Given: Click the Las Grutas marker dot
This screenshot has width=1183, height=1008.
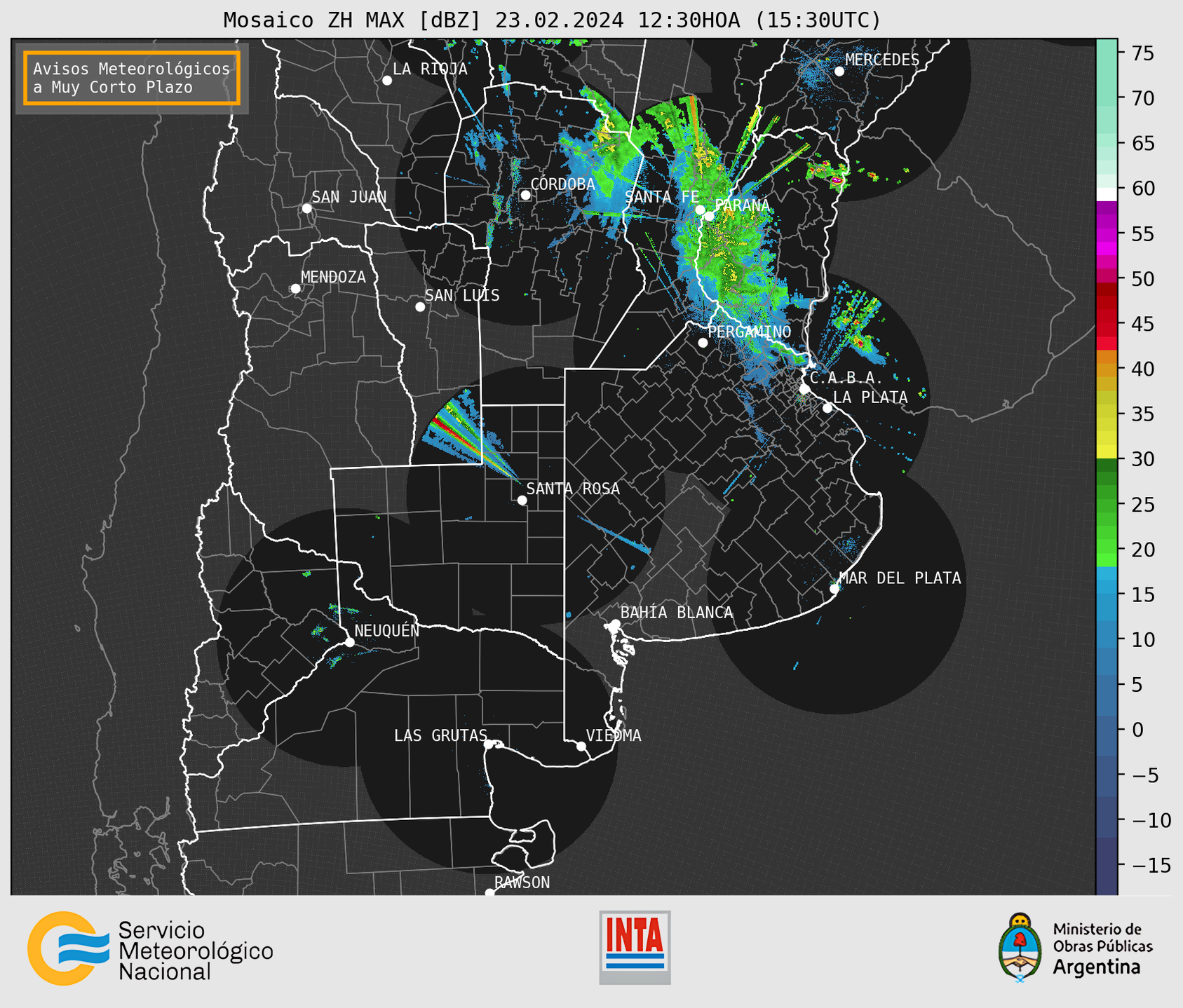Looking at the screenshot, I should tap(489, 744).
